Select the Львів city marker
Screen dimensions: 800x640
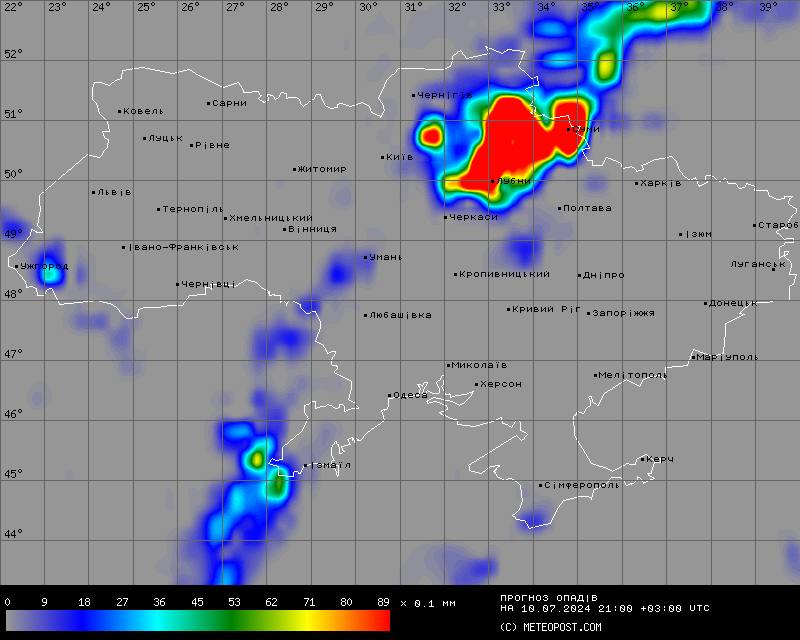(94, 192)
